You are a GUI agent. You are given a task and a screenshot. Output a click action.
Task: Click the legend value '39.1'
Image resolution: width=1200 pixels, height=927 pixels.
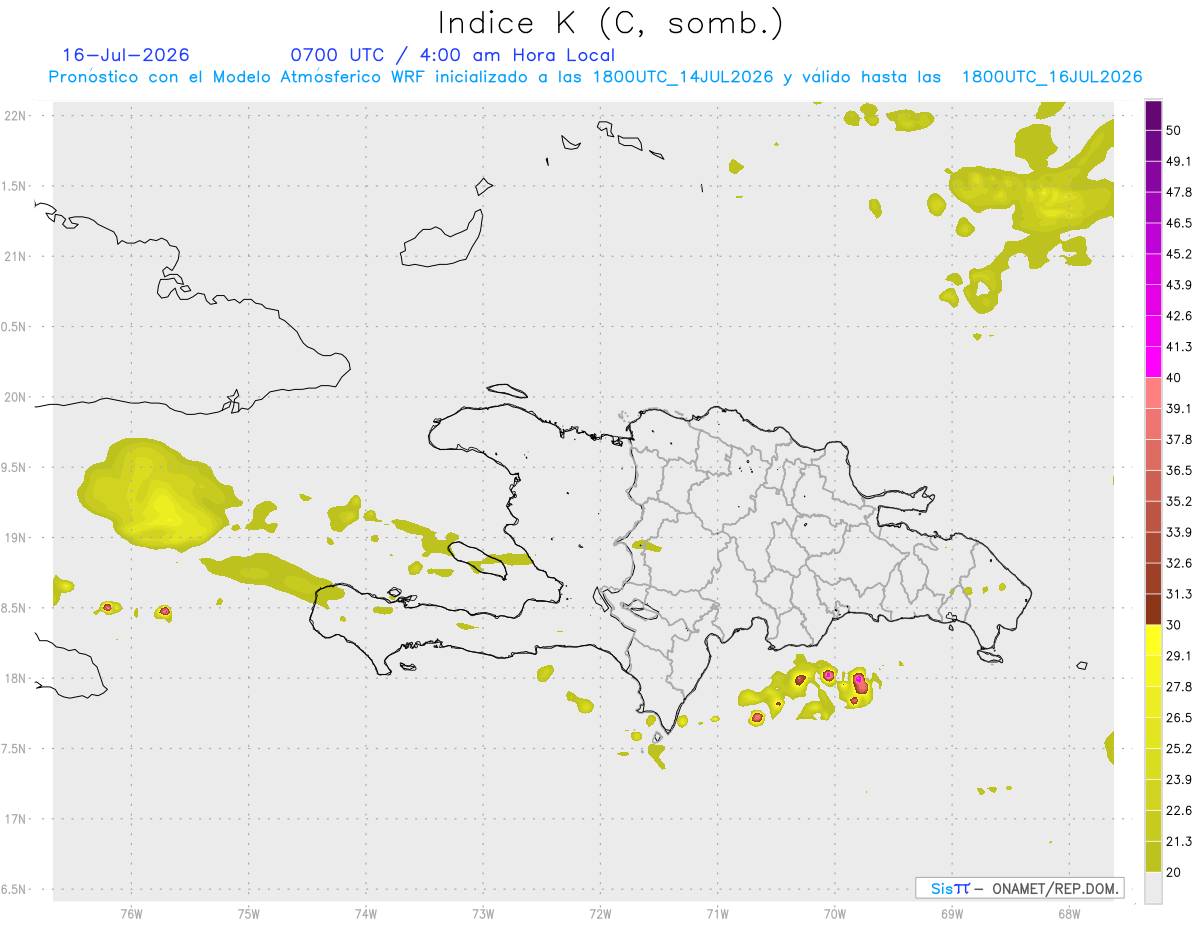pyautogui.click(x=1179, y=408)
